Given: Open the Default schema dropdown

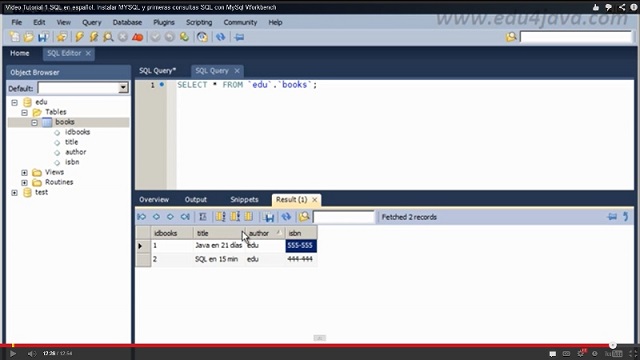Looking at the screenshot, I should (x=123, y=88).
